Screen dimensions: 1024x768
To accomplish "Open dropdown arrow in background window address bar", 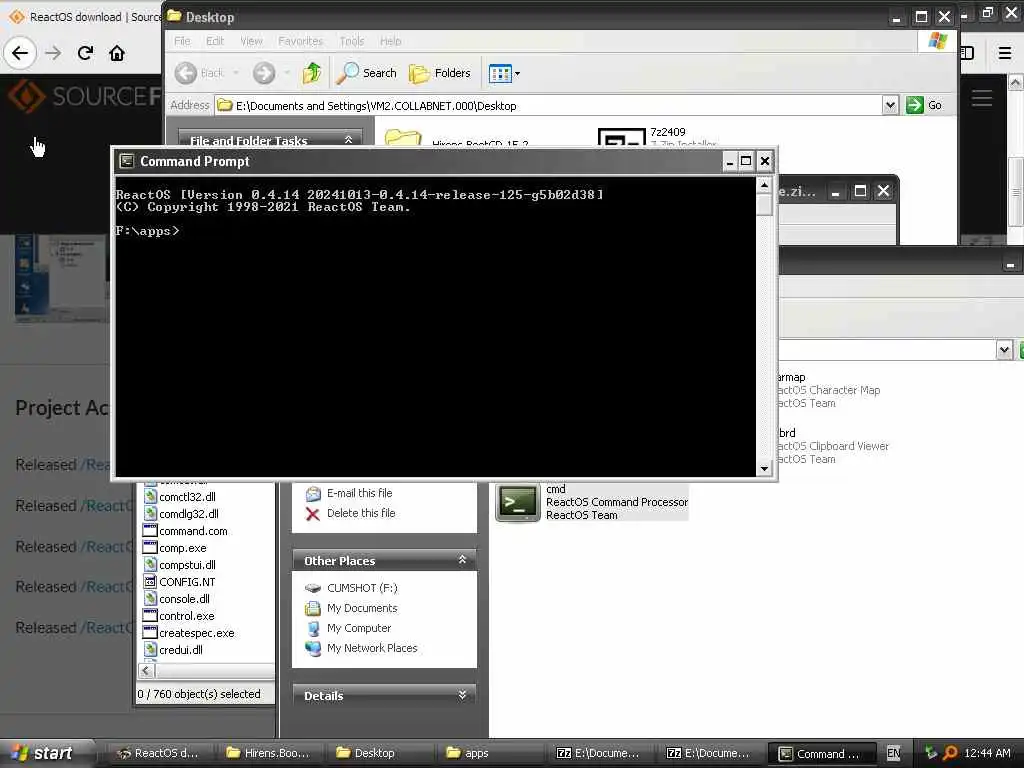I will [x=1004, y=350].
